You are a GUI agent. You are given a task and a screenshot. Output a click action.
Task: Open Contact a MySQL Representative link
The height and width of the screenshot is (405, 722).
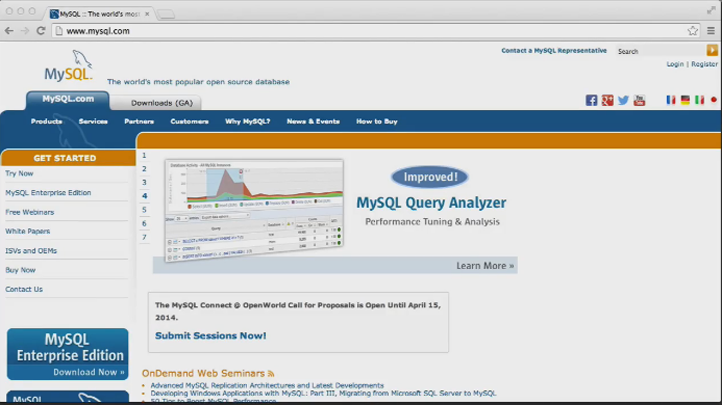pyautogui.click(x=554, y=51)
